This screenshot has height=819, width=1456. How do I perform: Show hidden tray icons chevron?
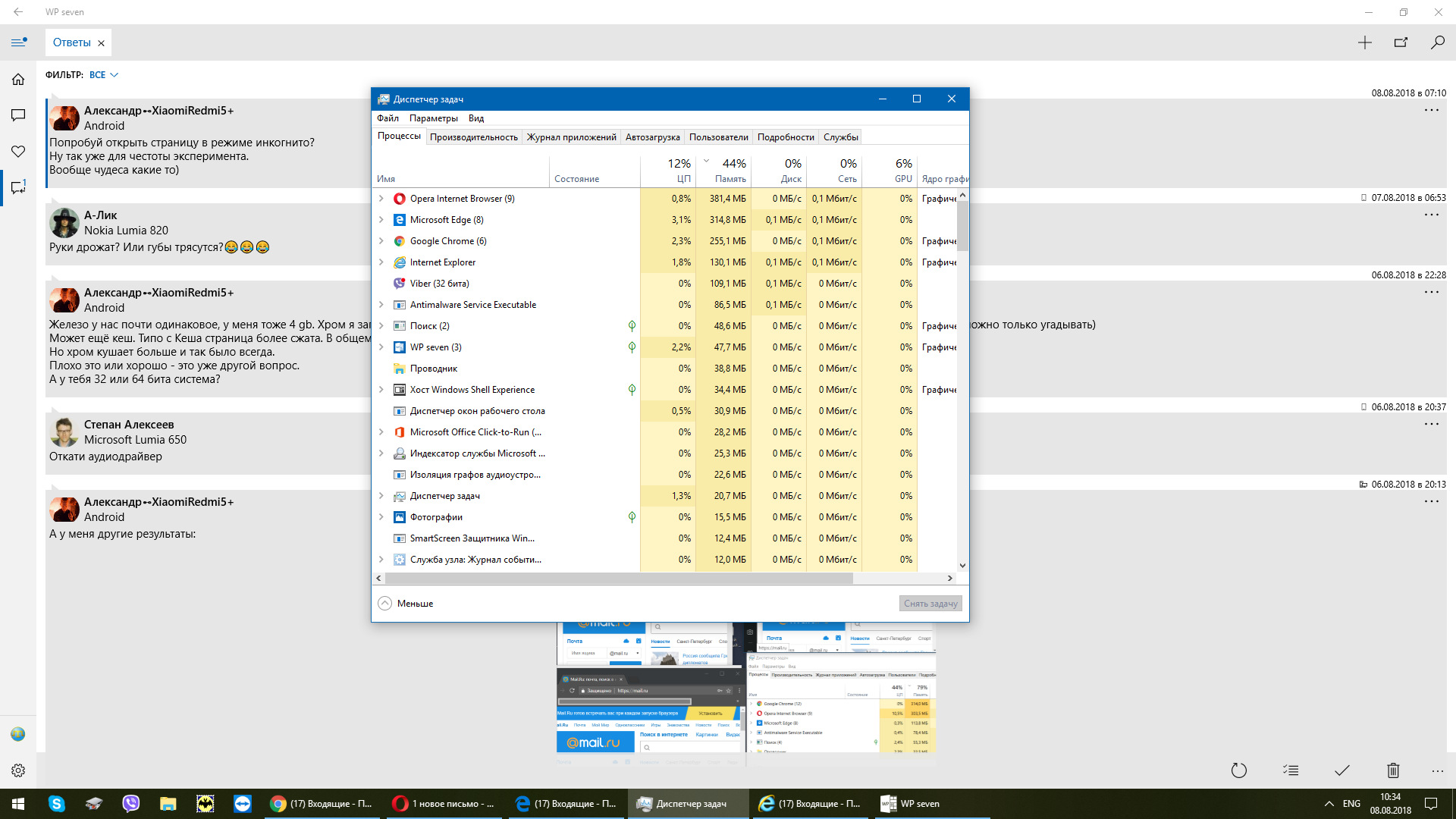[x=1329, y=804]
